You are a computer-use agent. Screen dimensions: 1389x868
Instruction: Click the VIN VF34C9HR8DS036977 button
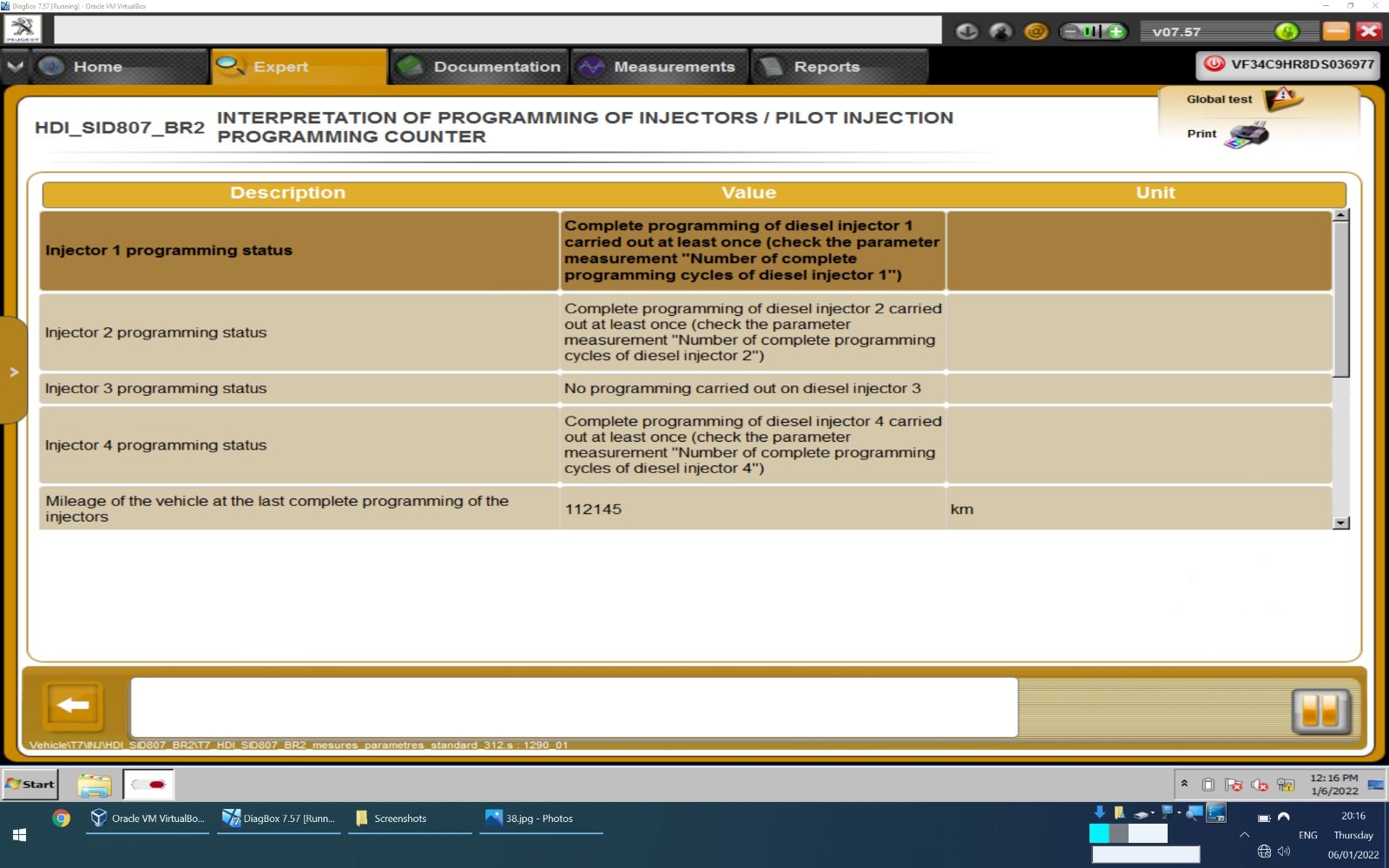click(x=1288, y=64)
